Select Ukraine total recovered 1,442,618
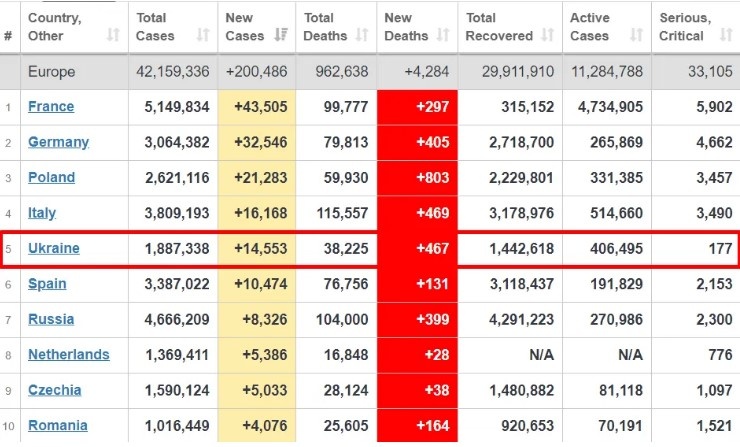The width and height of the screenshot is (740, 447). pos(521,248)
